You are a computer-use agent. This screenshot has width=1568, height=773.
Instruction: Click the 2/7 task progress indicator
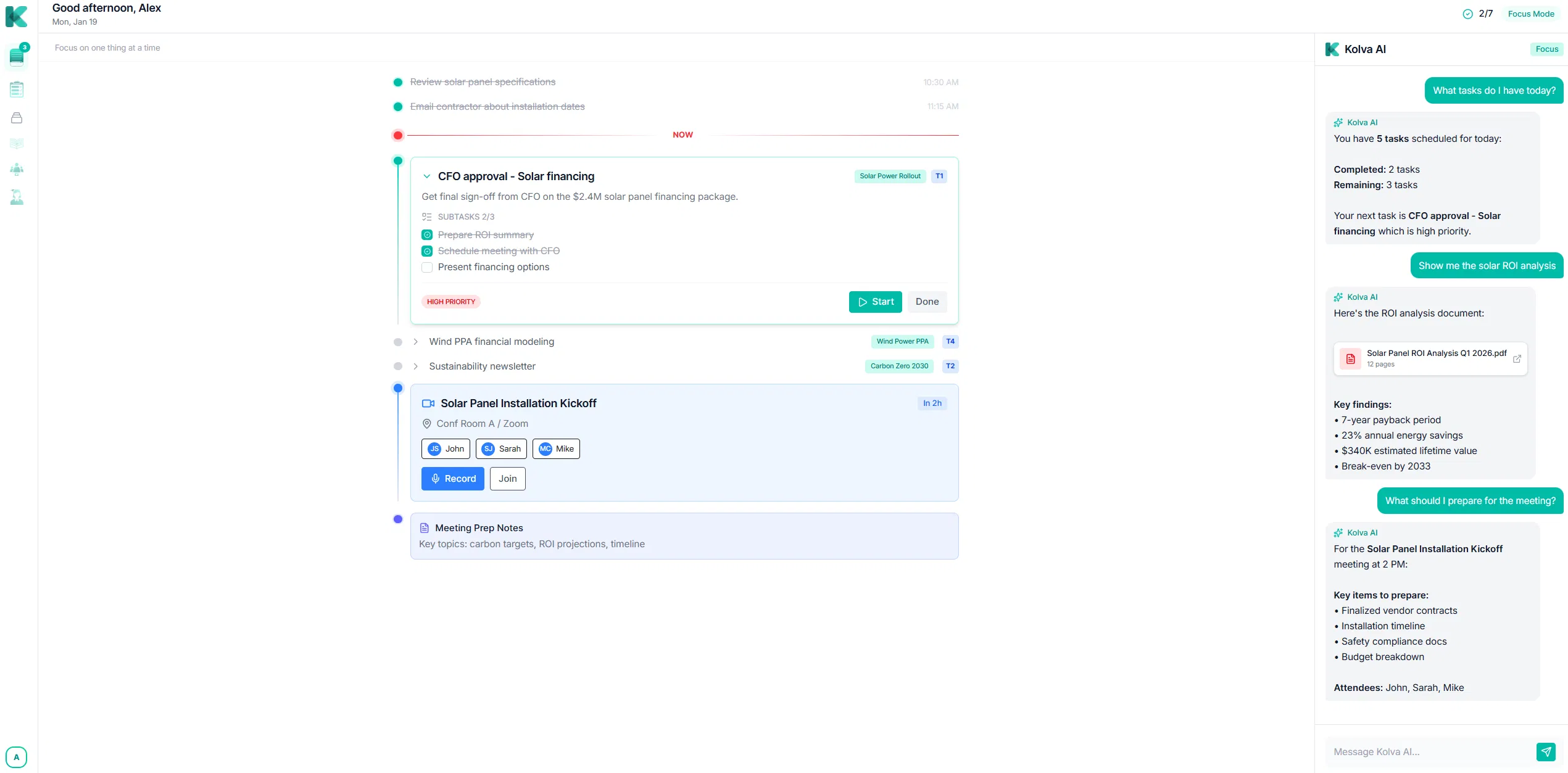point(1479,13)
